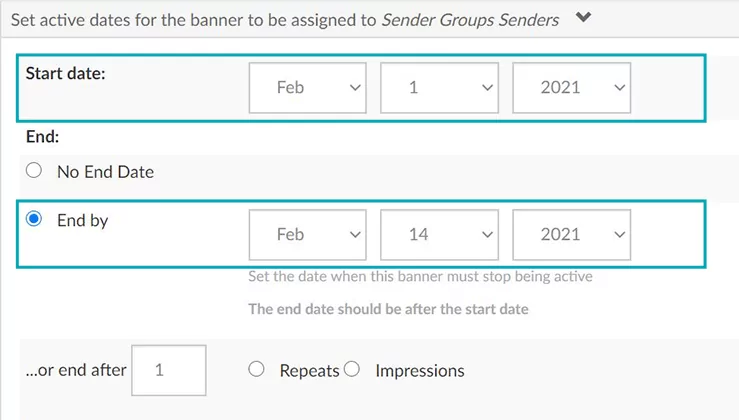Image resolution: width=739 pixels, height=420 pixels.
Task: Select the End by radio button
Action: pyautogui.click(x=34, y=220)
